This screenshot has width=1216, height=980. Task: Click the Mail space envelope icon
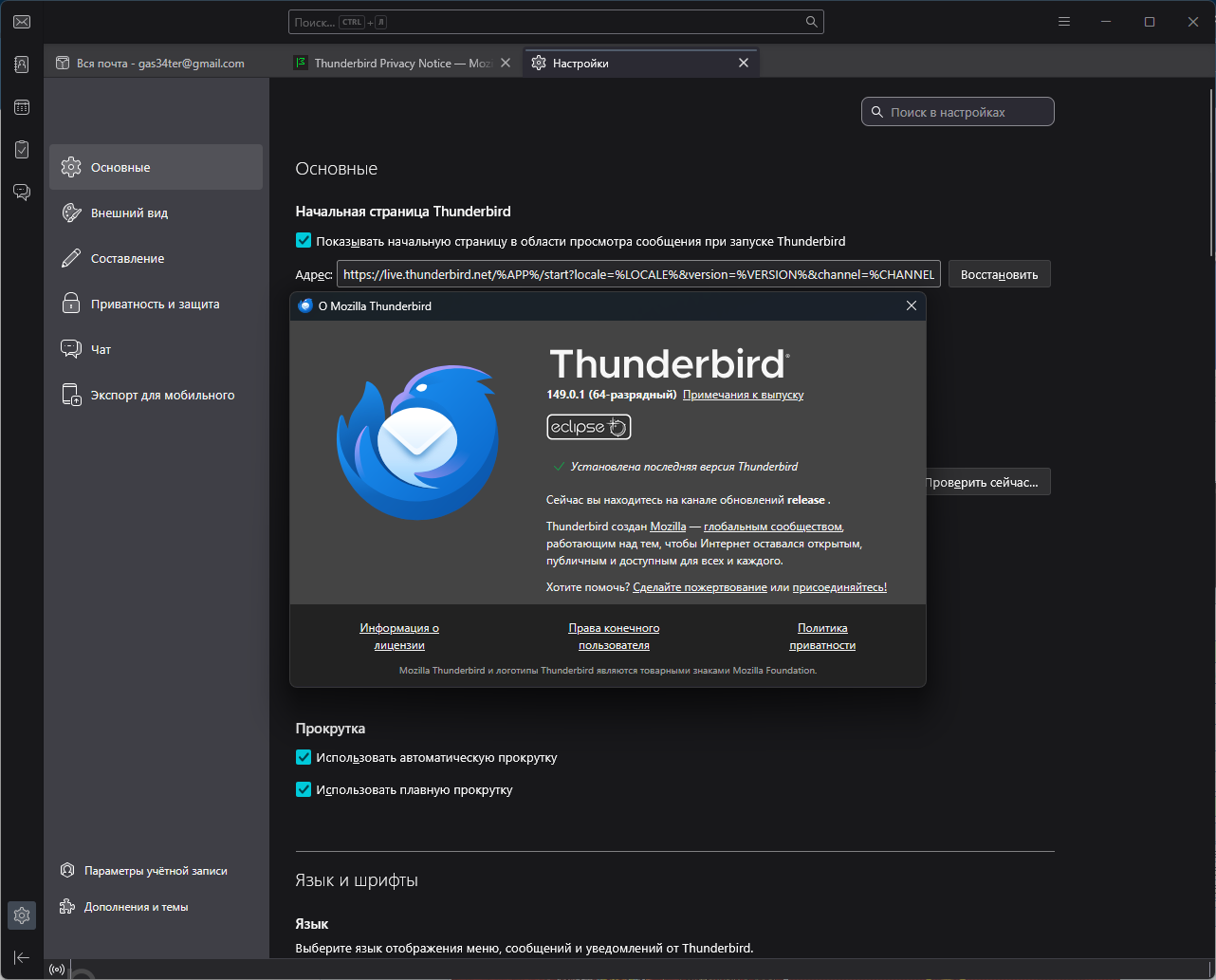coord(22,22)
